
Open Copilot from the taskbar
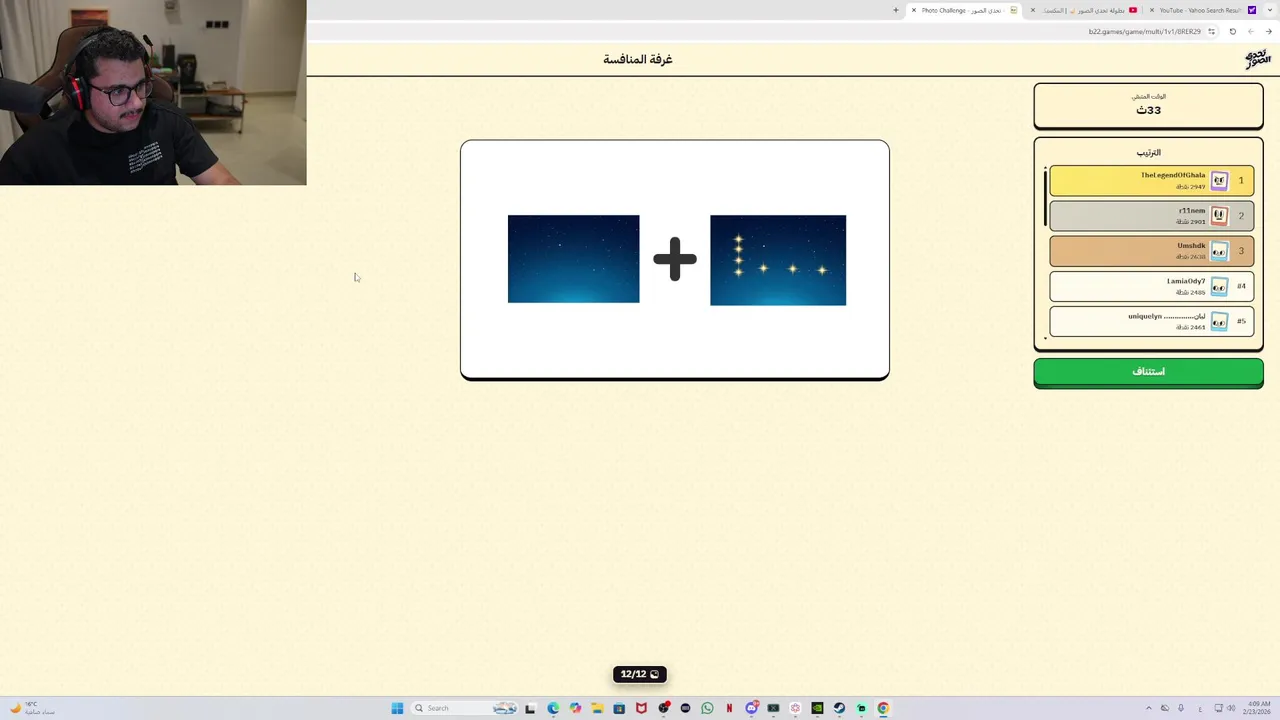coord(575,708)
